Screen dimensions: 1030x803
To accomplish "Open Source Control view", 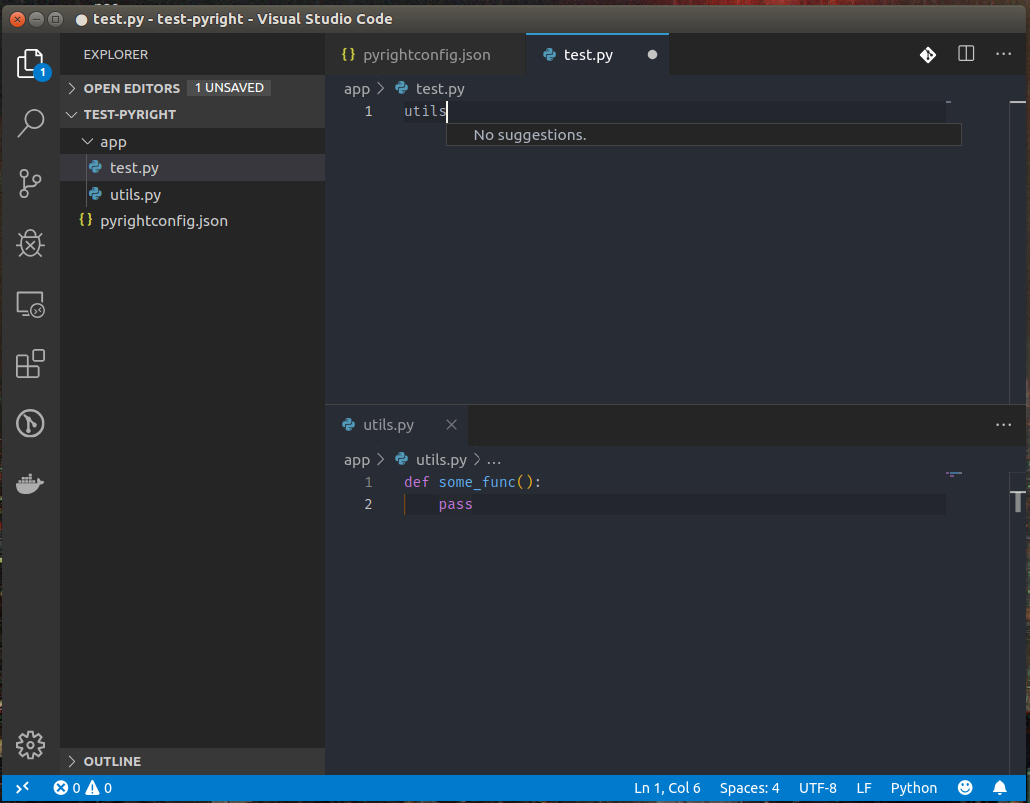I will [x=30, y=184].
